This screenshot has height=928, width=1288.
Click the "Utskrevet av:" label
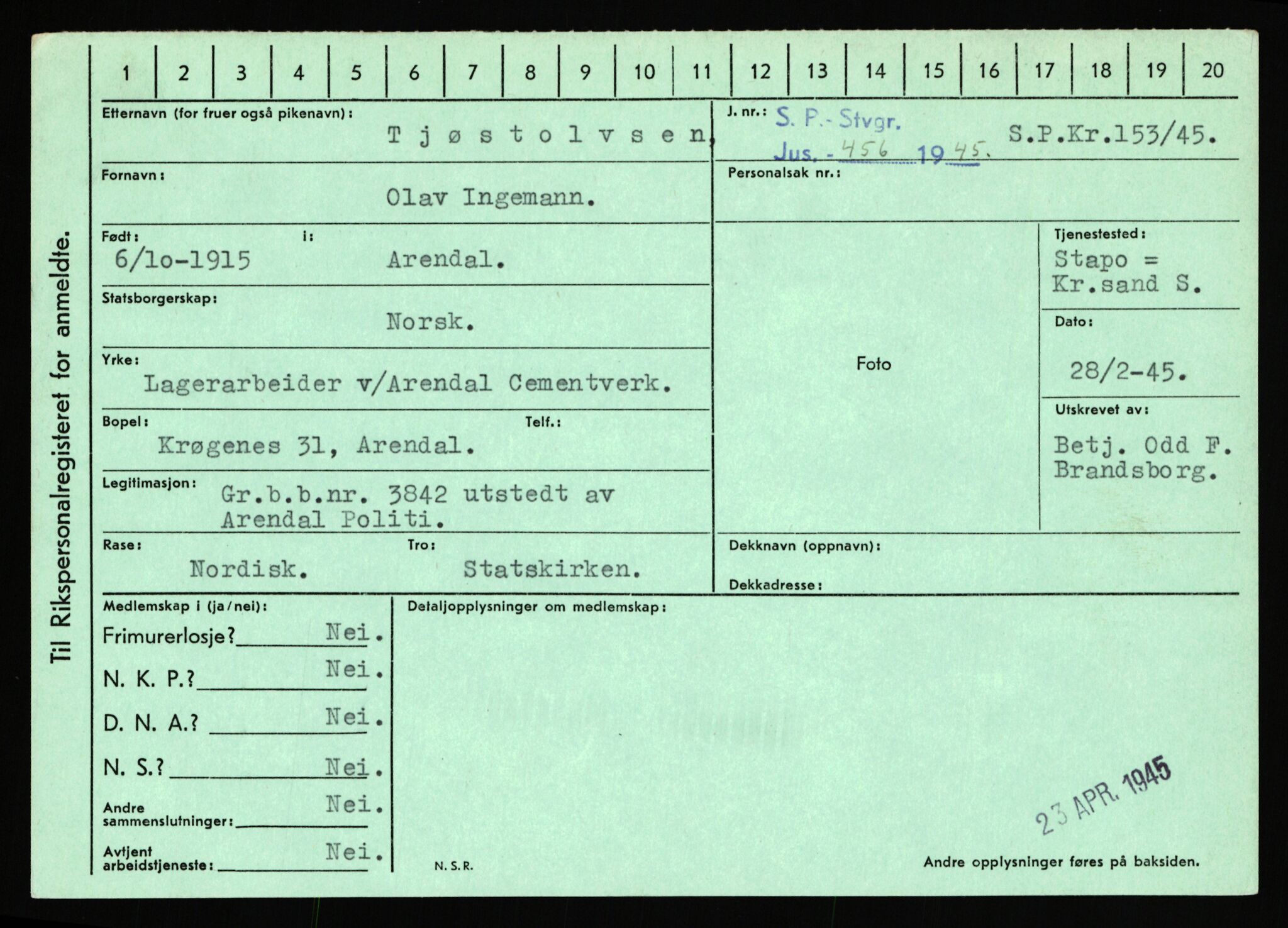[x=1102, y=409]
